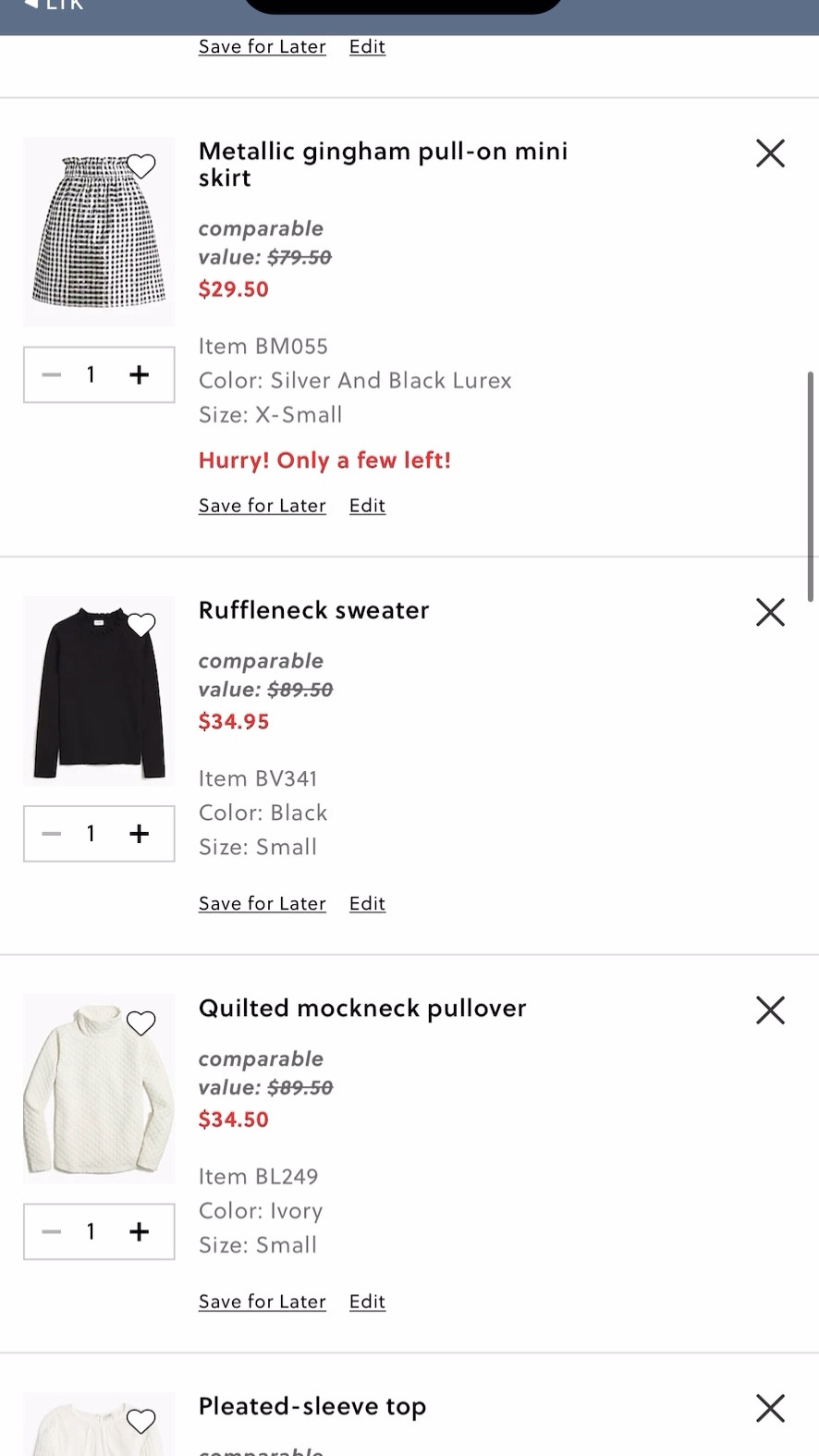Favorite the Metallic gingham mini skirt
819x1456 pixels.
(141, 166)
